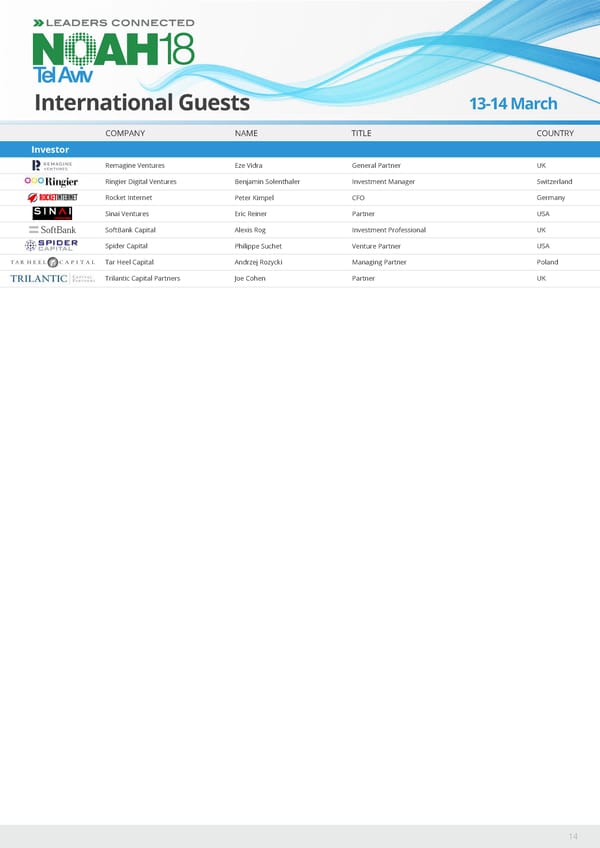The image size is (600, 848).
Task: Select the Sinai Ventures logo
Action: coord(52,213)
